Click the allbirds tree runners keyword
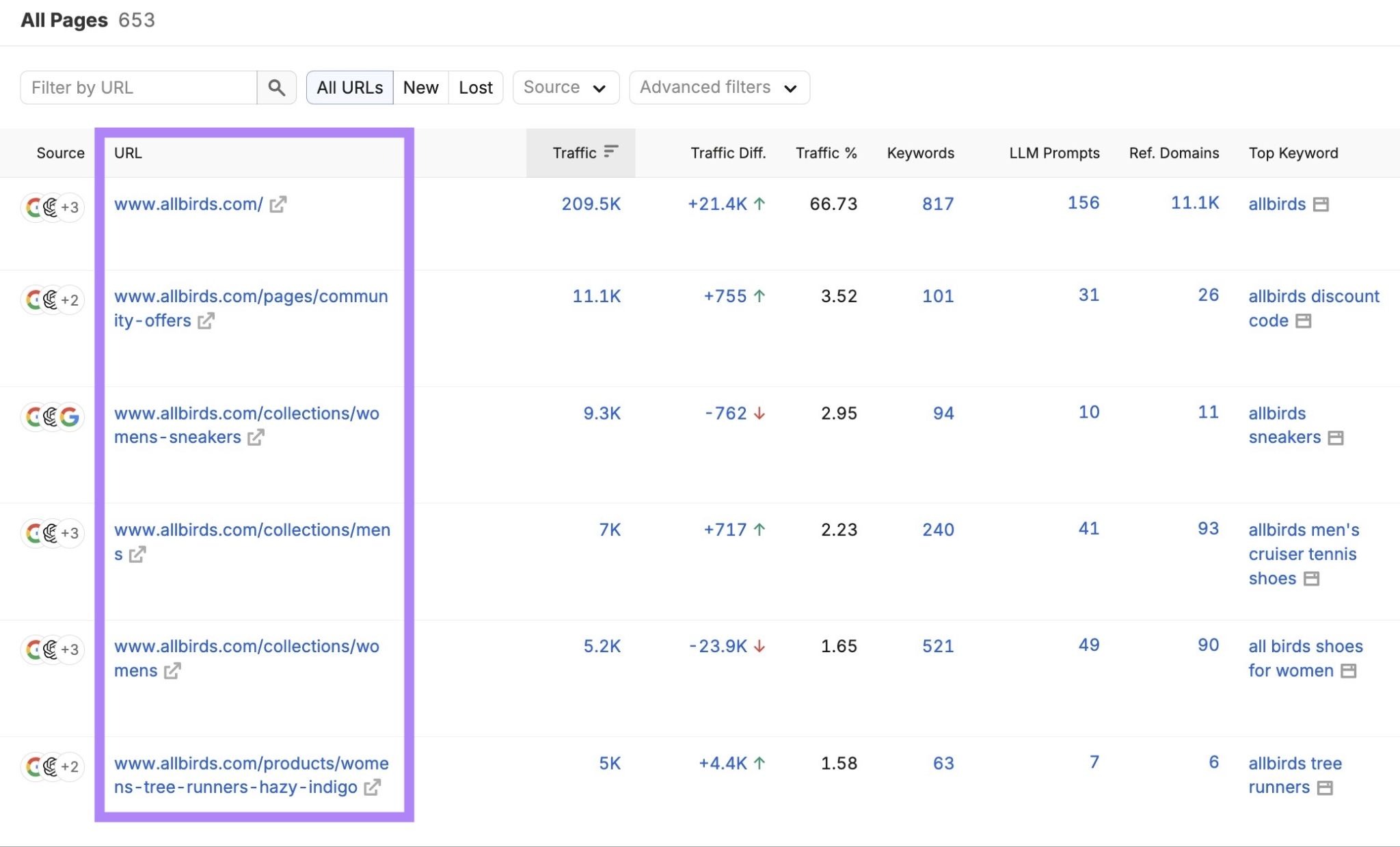The height and width of the screenshot is (847, 1400). (1295, 775)
